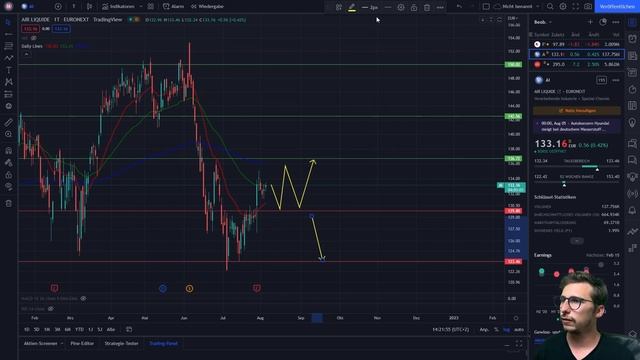Image resolution: width=640 pixels, height=360 pixels.
Task: Open quick search magnifier in top bar
Action: click(x=550, y=7)
